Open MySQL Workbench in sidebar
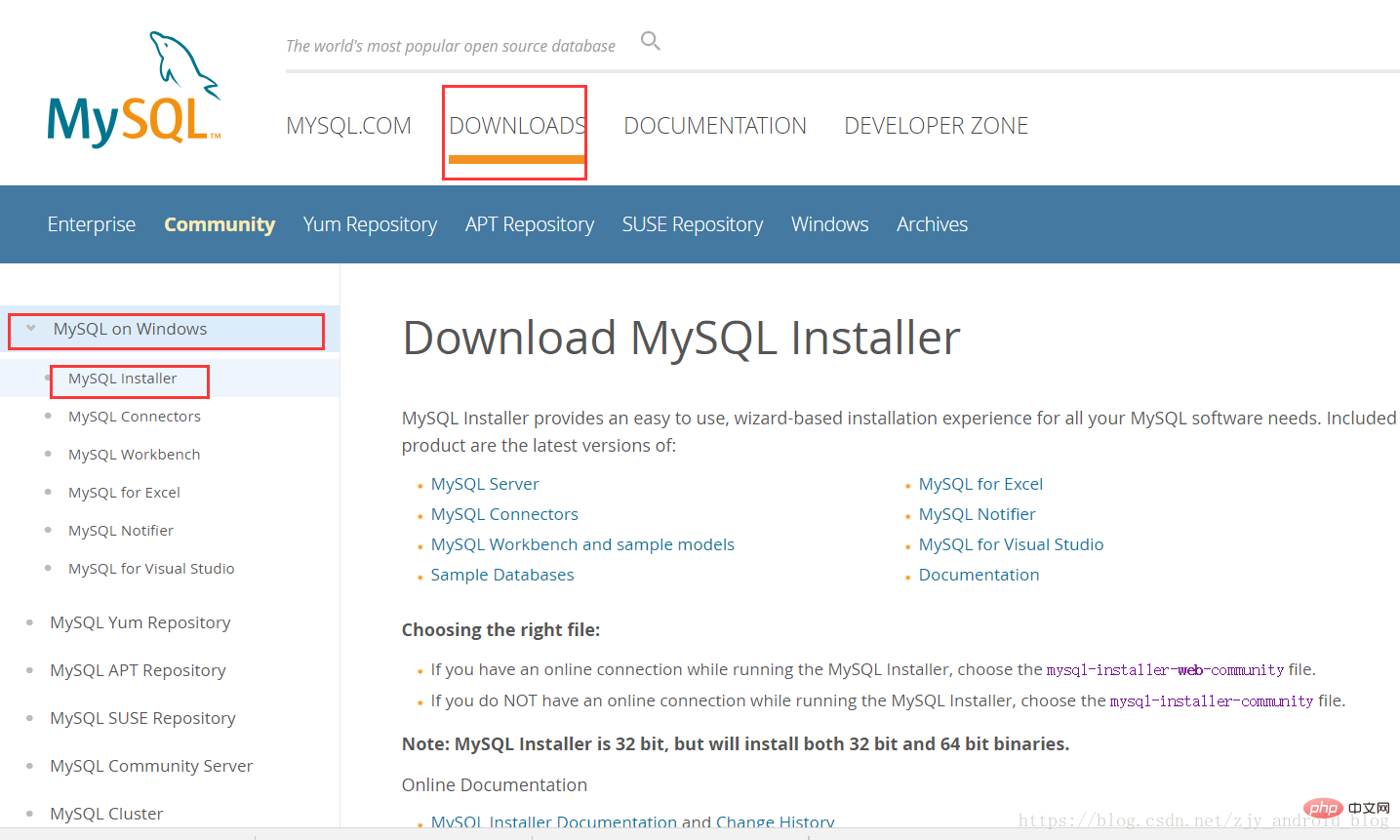This screenshot has height=840, width=1400. pos(135,455)
